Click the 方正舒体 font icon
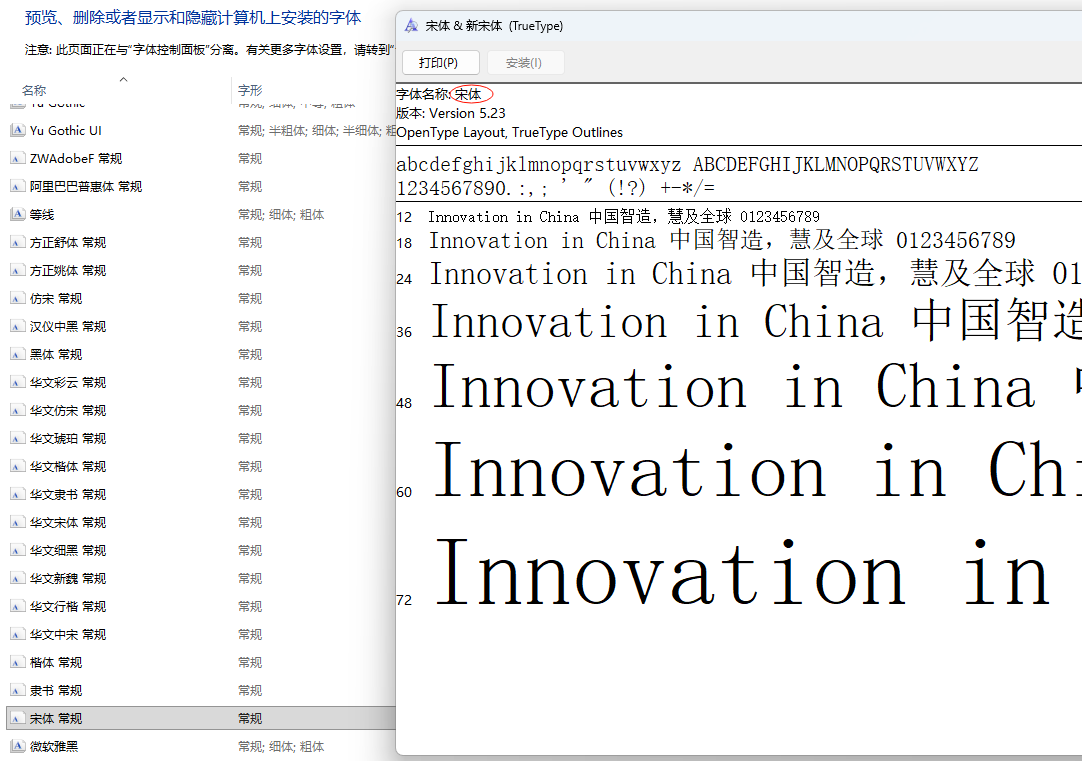1082x761 pixels. 17,242
